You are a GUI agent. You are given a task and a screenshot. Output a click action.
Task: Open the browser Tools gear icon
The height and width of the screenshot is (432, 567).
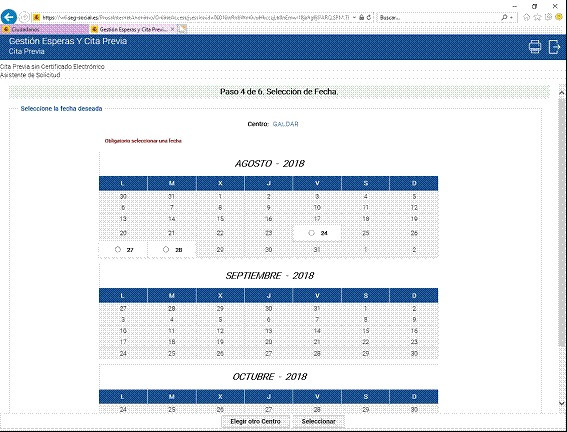(549, 17)
